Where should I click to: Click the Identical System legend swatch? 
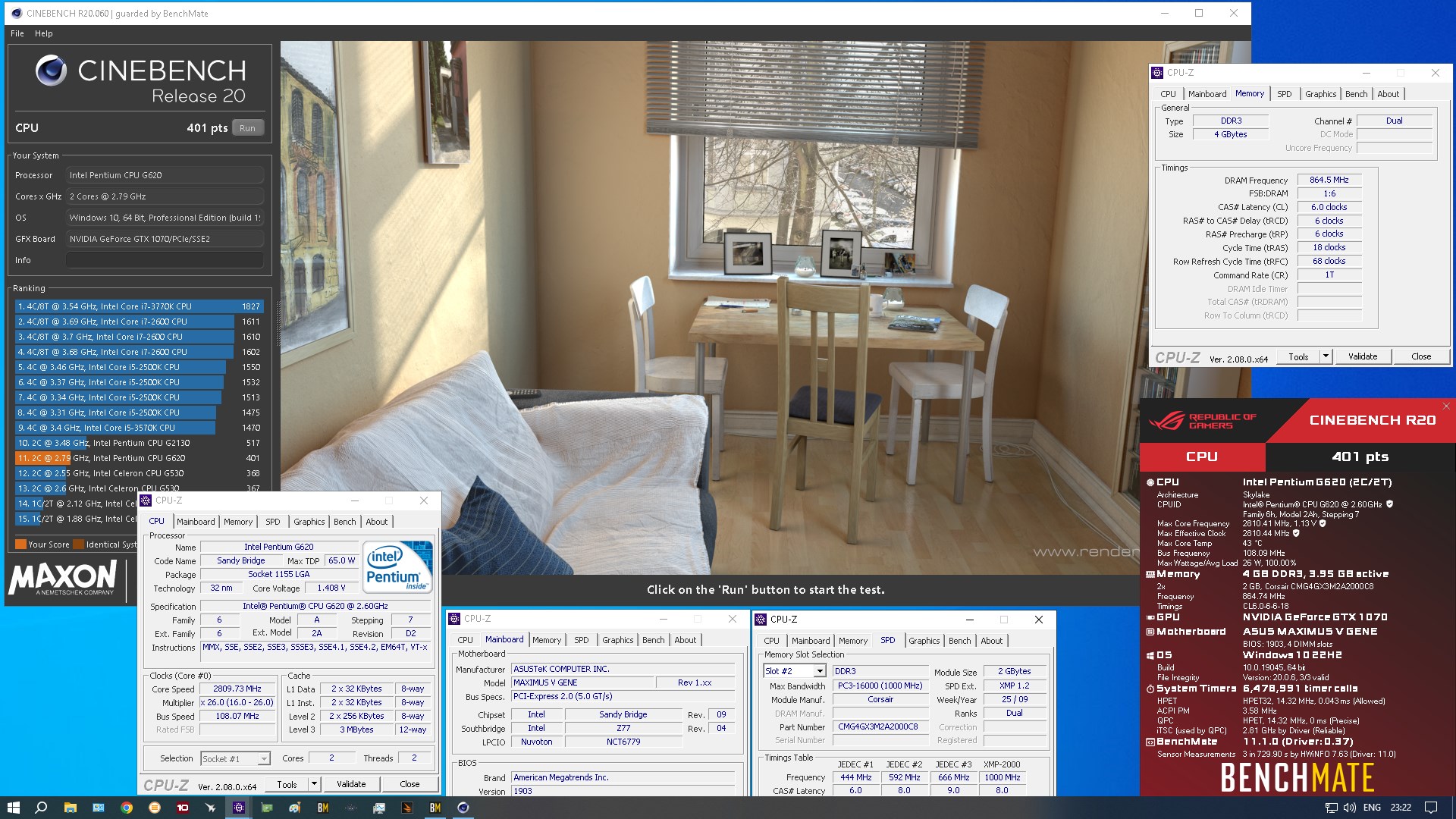tap(78, 544)
